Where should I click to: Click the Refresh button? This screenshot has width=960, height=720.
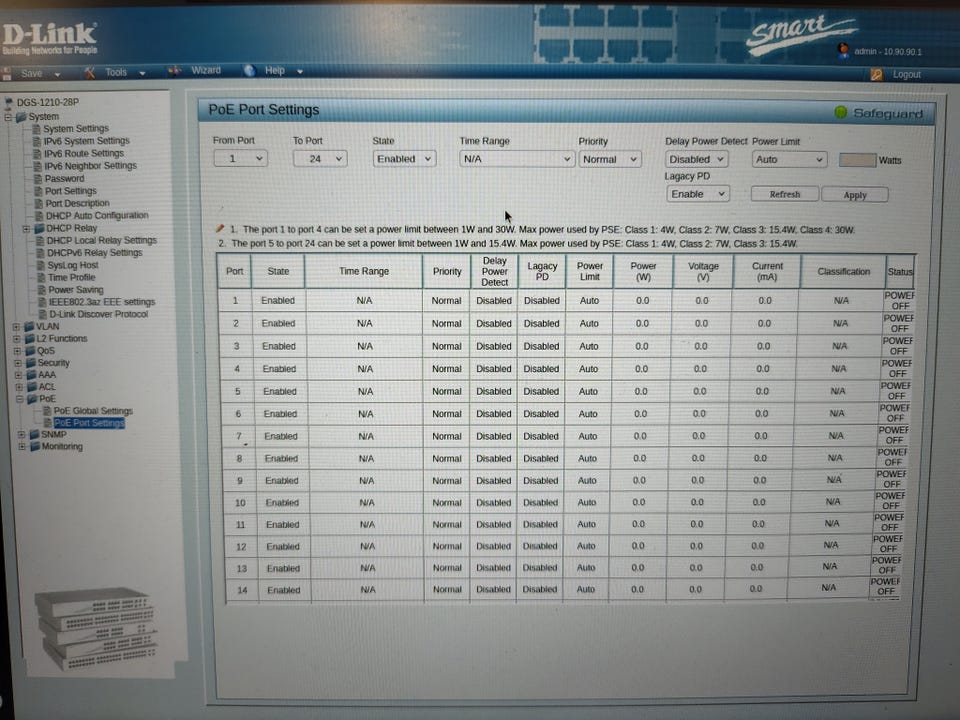[784, 194]
